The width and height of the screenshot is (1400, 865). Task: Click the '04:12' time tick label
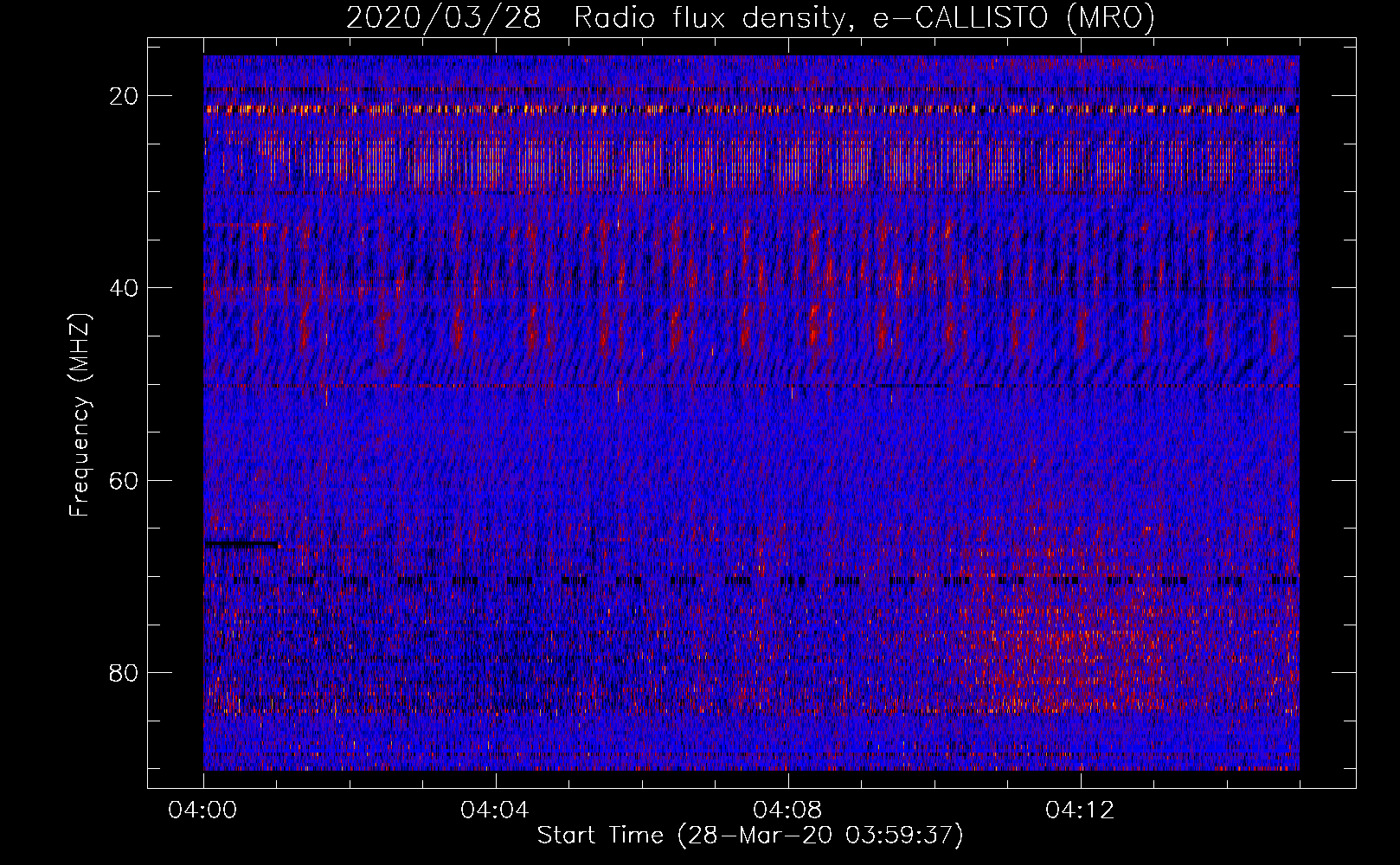[1081, 811]
